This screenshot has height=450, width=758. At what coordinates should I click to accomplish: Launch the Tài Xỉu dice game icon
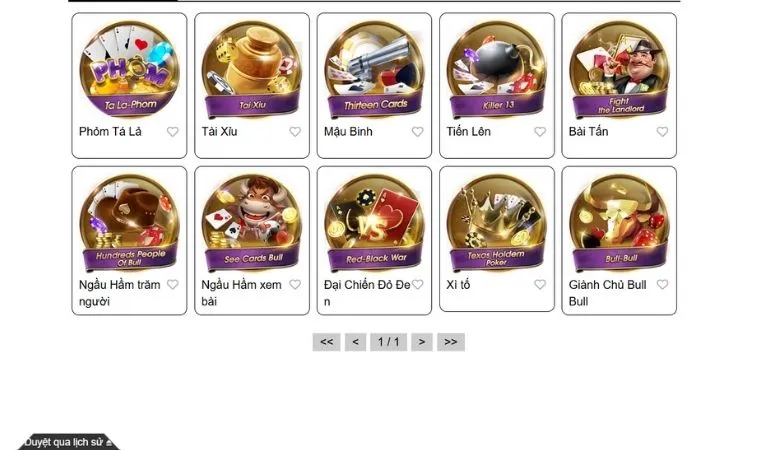[252, 70]
